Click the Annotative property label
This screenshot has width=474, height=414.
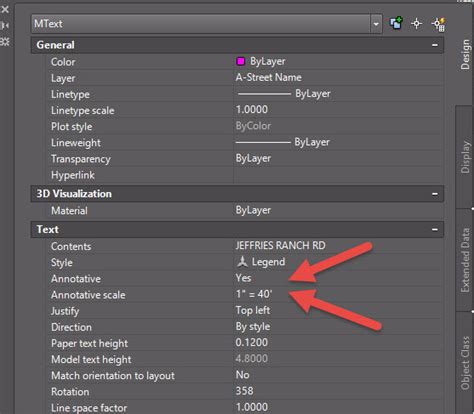point(76,279)
